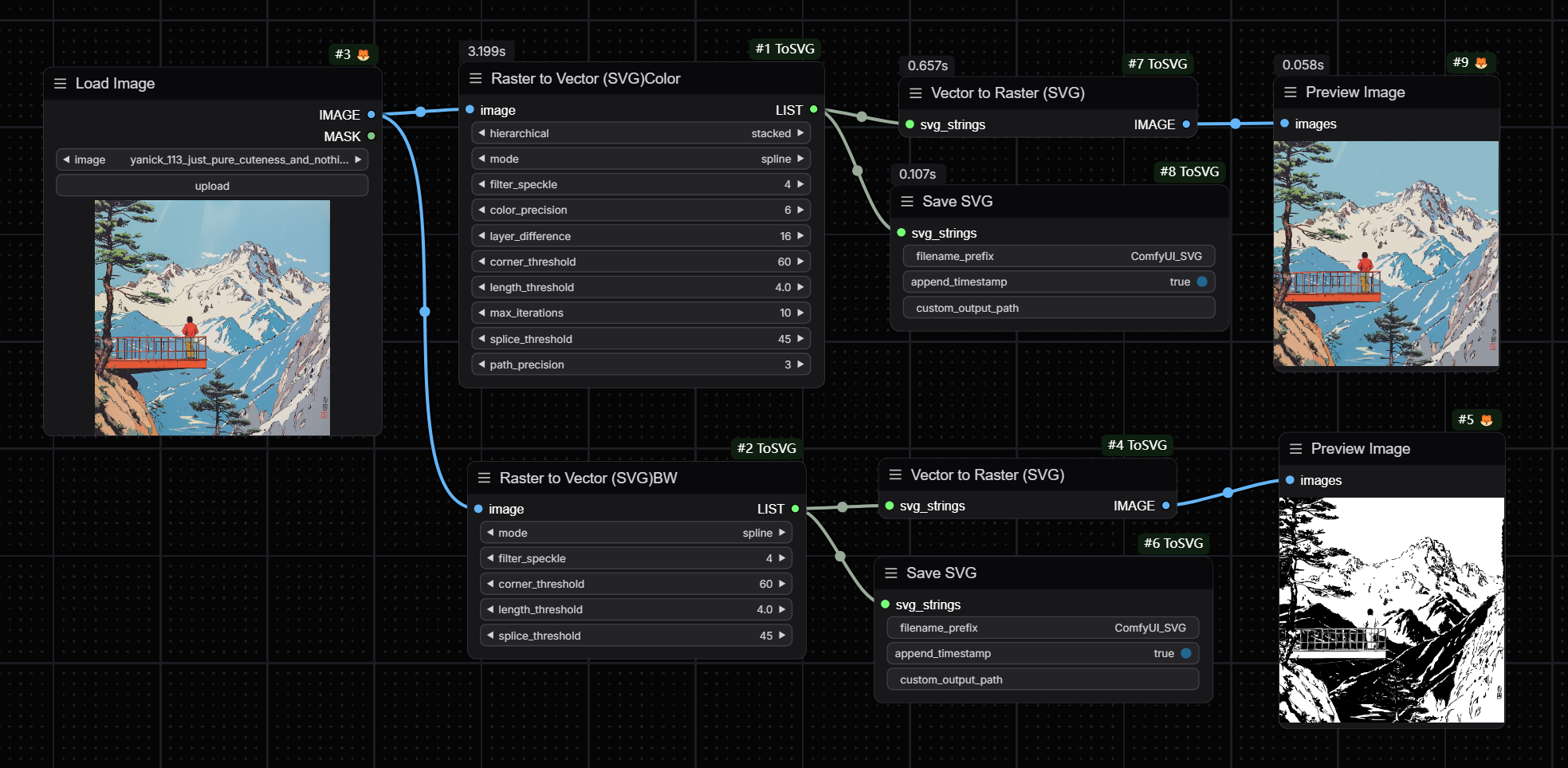The height and width of the screenshot is (768, 1568).
Task: Click the #7 ToSVG badge
Action: pos(1157,64)
